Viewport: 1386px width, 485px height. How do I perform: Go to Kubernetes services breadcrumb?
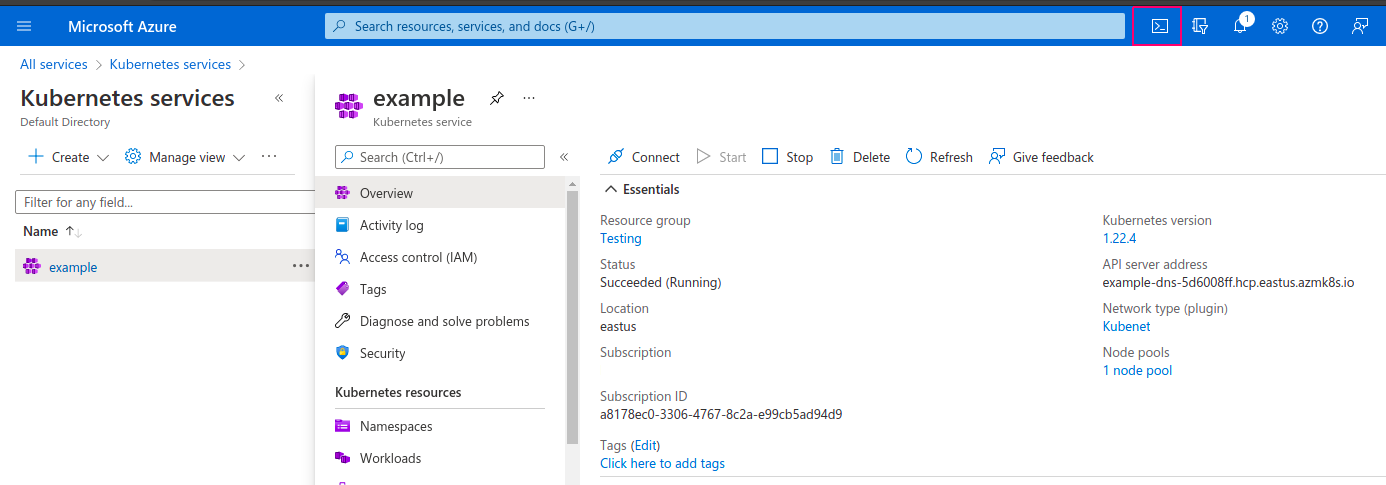point(170,64)
